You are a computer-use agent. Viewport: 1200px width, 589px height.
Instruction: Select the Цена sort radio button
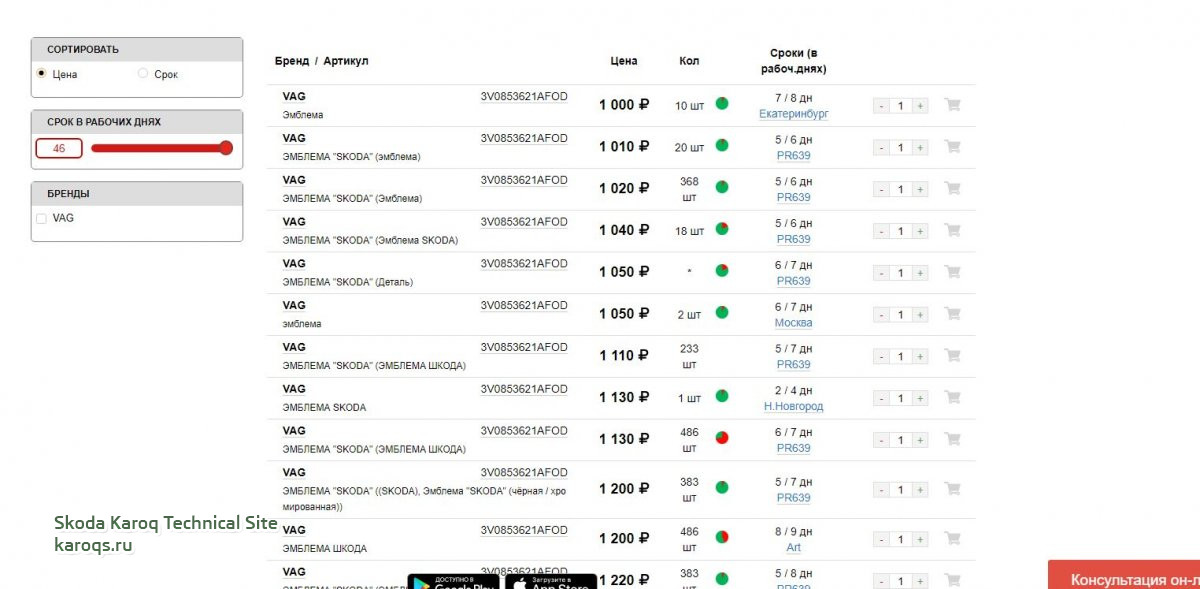tap(41, 73)
